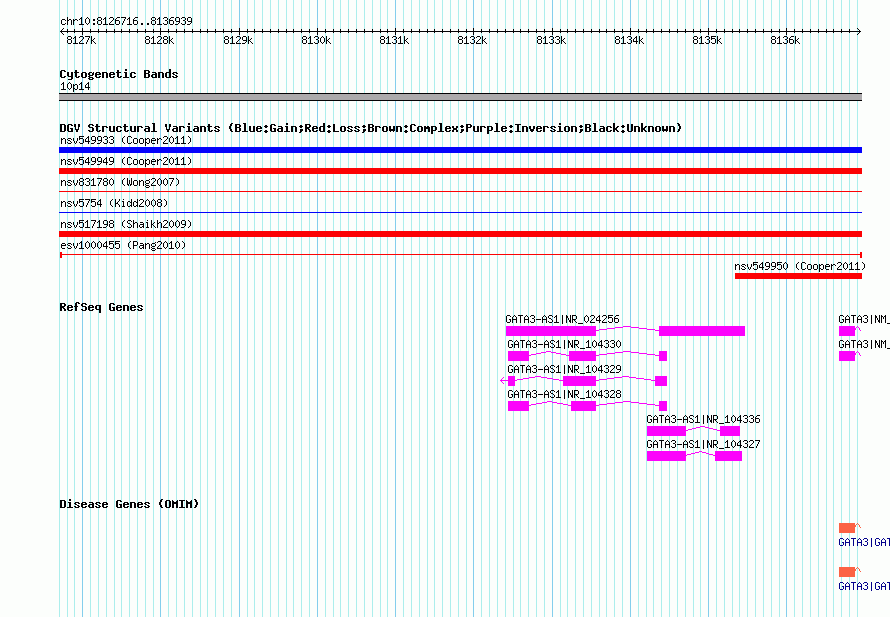Image resolution: width=890 pixels, height=617 pixels.
Task: Click the upper GATA3 RefSeq magenta exon
Action: [x=847, y=331]
